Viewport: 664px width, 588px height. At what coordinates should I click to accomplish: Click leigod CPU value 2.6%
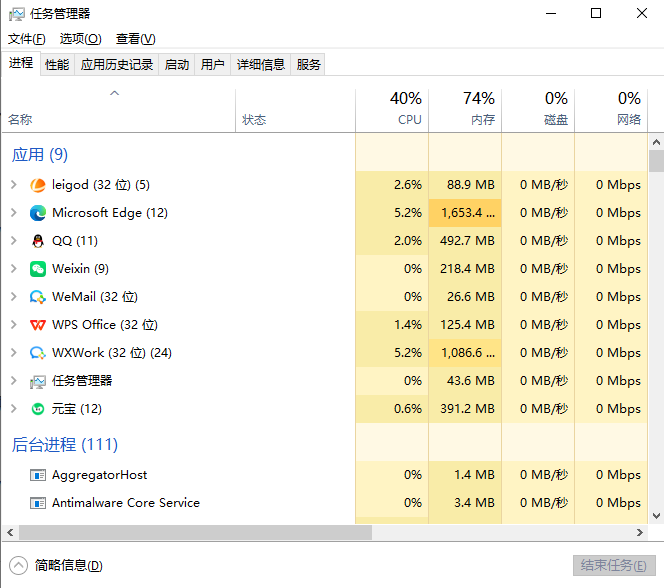click(408, 185)
